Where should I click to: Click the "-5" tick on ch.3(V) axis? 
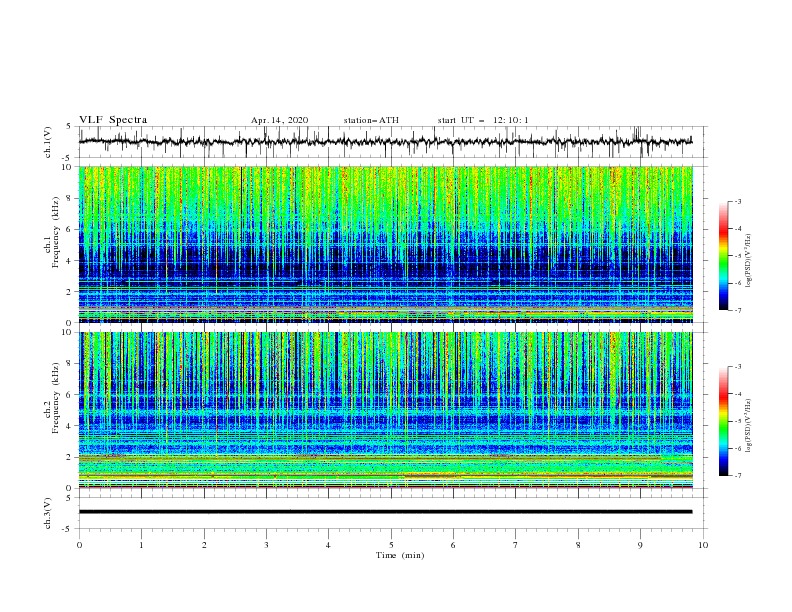[68, 529]
